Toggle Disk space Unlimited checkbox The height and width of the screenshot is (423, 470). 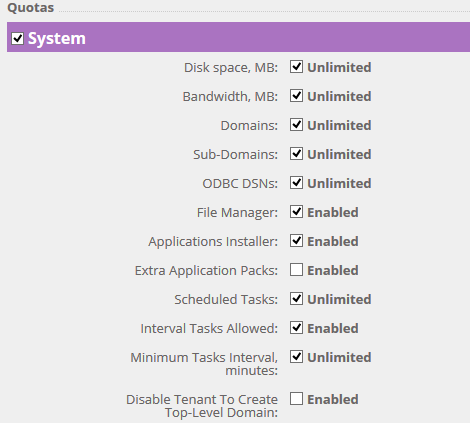click(x=296, y=67)
